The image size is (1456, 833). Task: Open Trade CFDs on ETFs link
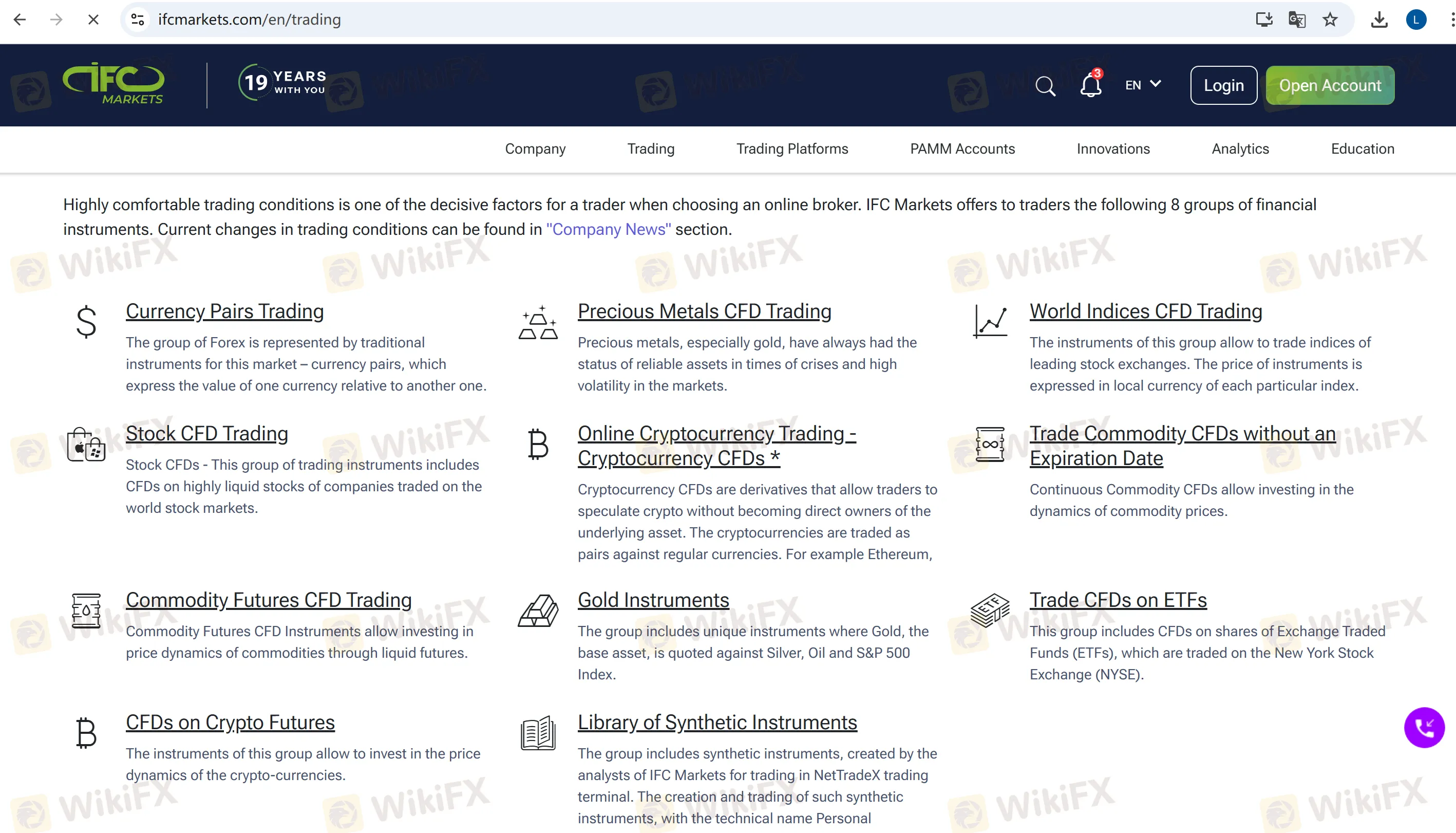click(1118, 600)
